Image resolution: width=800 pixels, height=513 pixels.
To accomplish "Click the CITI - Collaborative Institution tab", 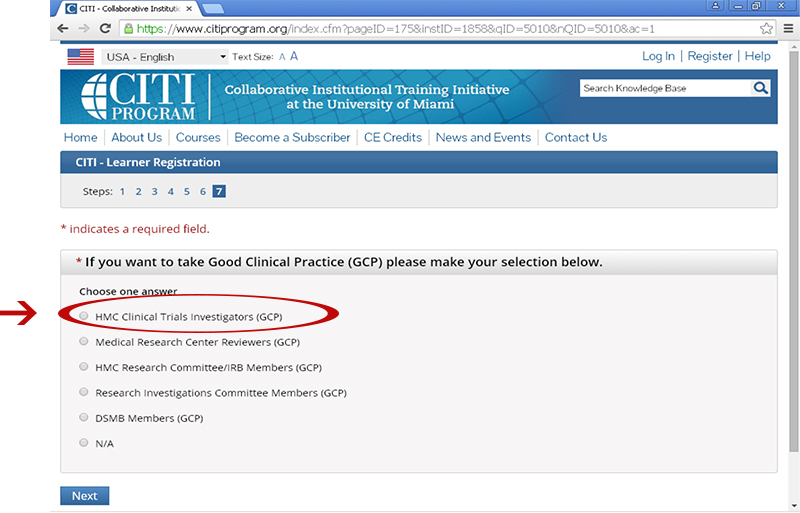I will coord(129,9).
